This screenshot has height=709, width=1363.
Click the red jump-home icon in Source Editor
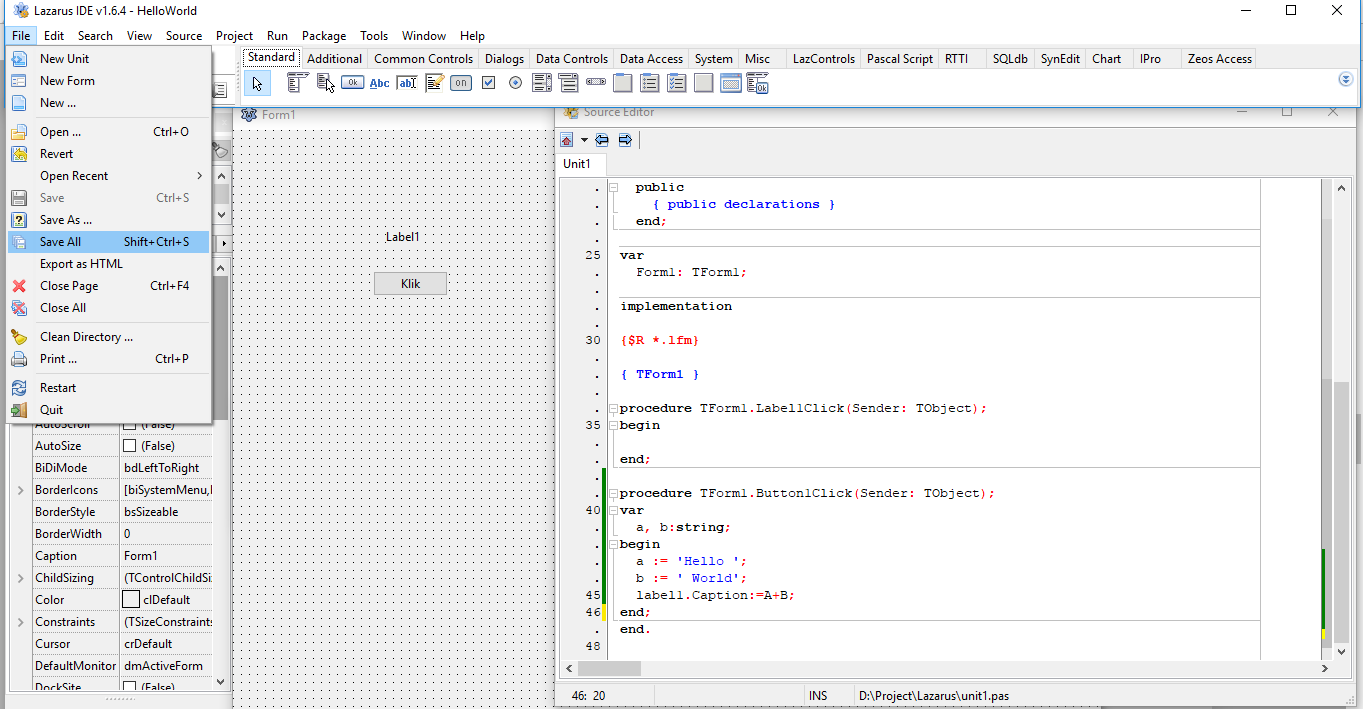(x=567, y=140)
